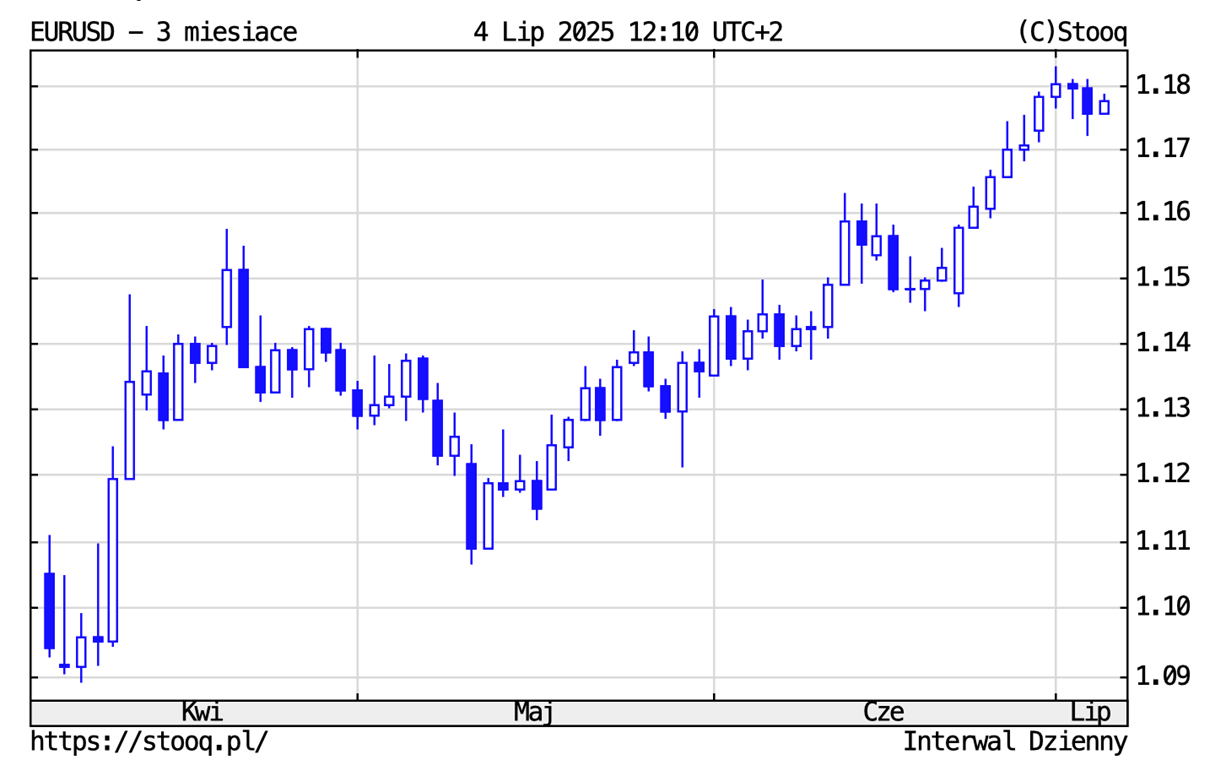The height and width of the screenshot is (760, 1210).
Task: Click the (C)Stooq copyright label
Action: (x=1071, y=33)
